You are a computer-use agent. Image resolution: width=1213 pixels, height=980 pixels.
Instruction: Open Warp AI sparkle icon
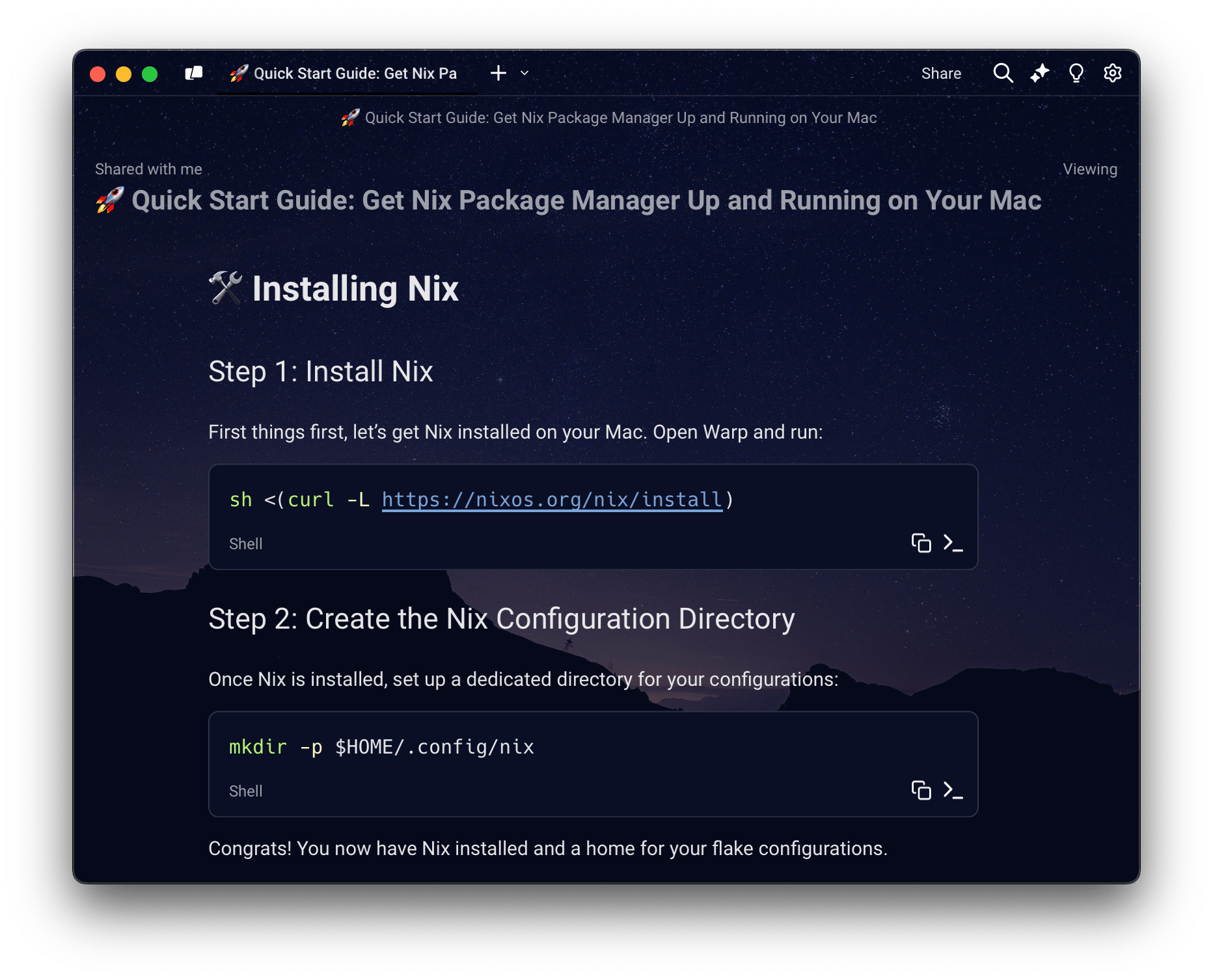[1039, 74]
